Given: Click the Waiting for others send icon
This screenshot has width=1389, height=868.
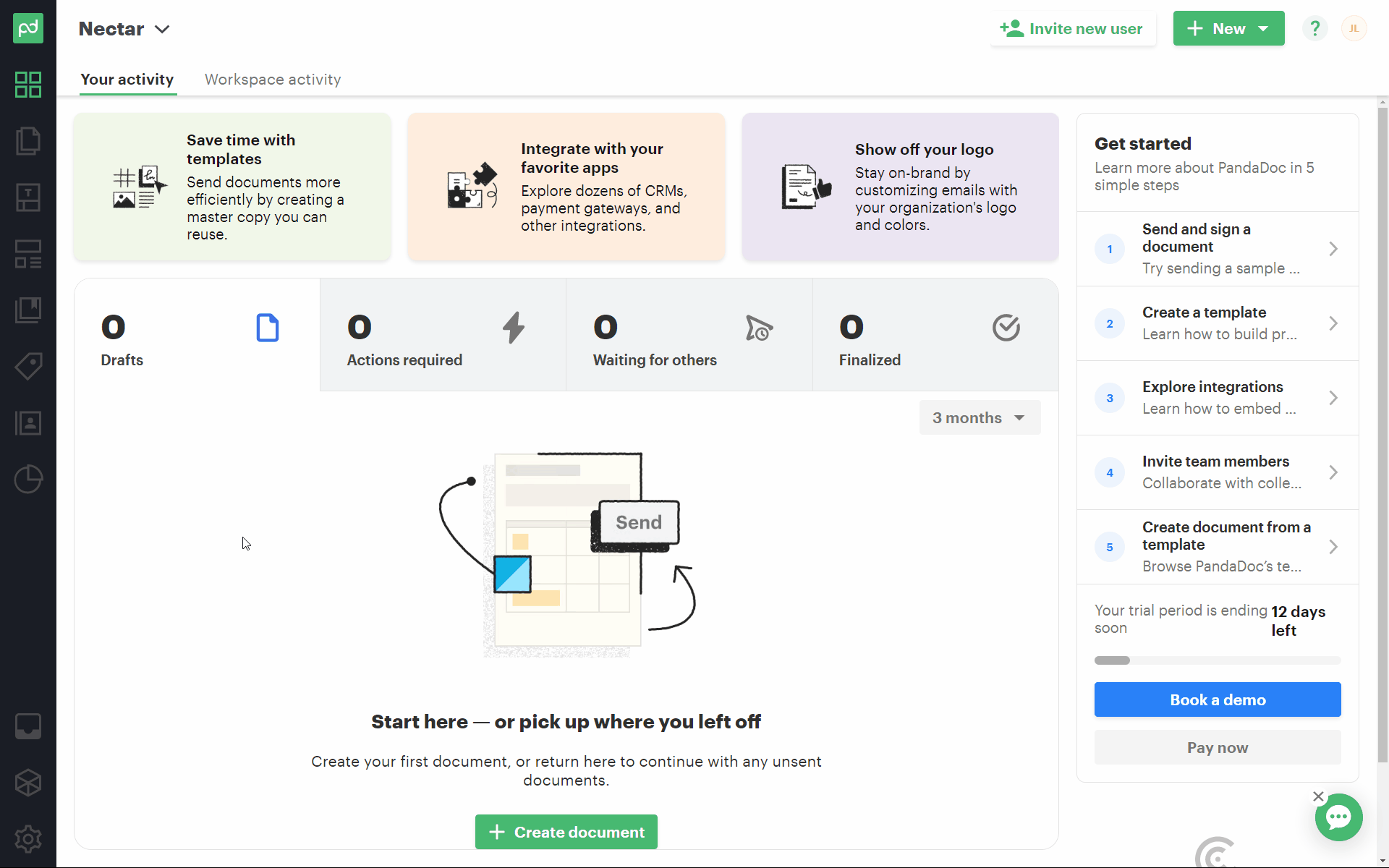Looking at the screenshot, I should coord(759,328).
